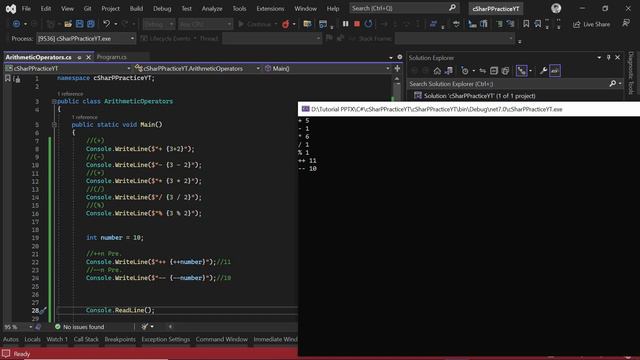Open the Diagnostic Tools side tab

(x=631, y=73)
